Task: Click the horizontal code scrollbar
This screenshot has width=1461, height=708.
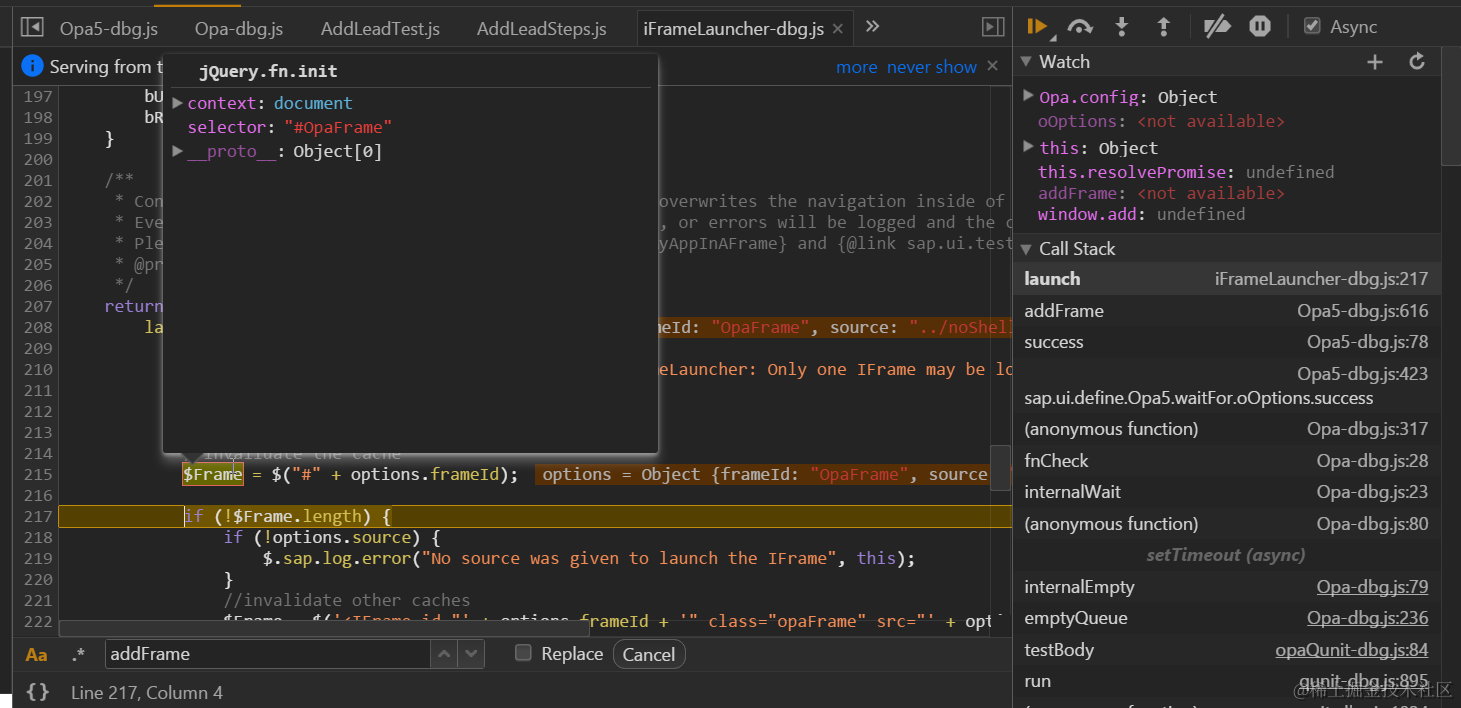Action: point(324,628)
